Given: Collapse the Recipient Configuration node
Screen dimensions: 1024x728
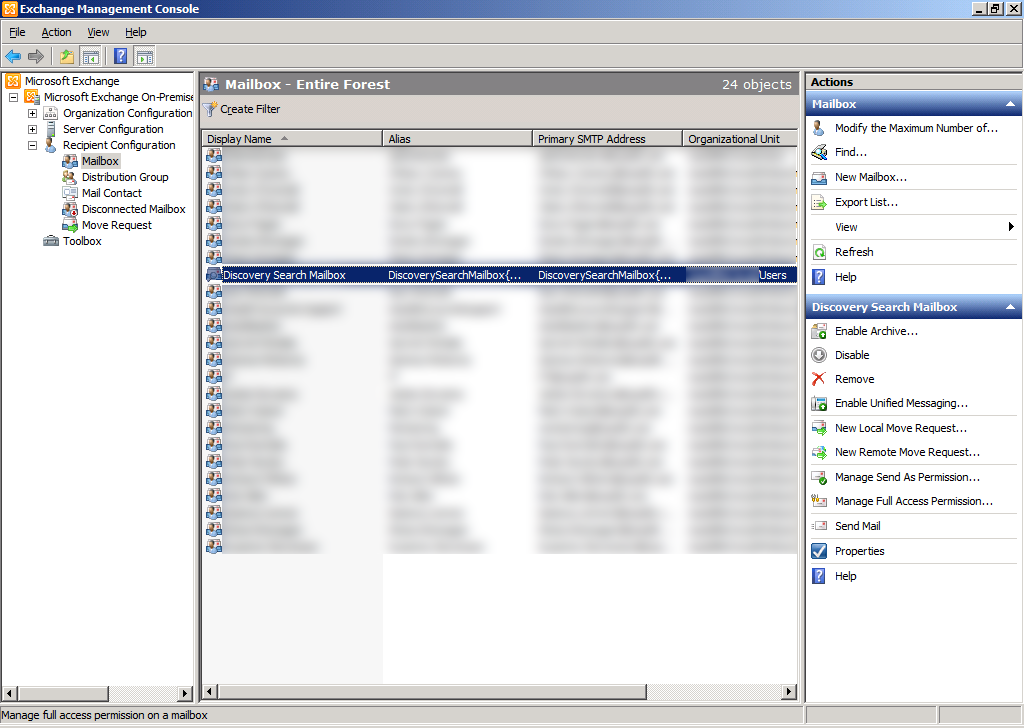Looking at the screenshot, I should click(32, 146).
